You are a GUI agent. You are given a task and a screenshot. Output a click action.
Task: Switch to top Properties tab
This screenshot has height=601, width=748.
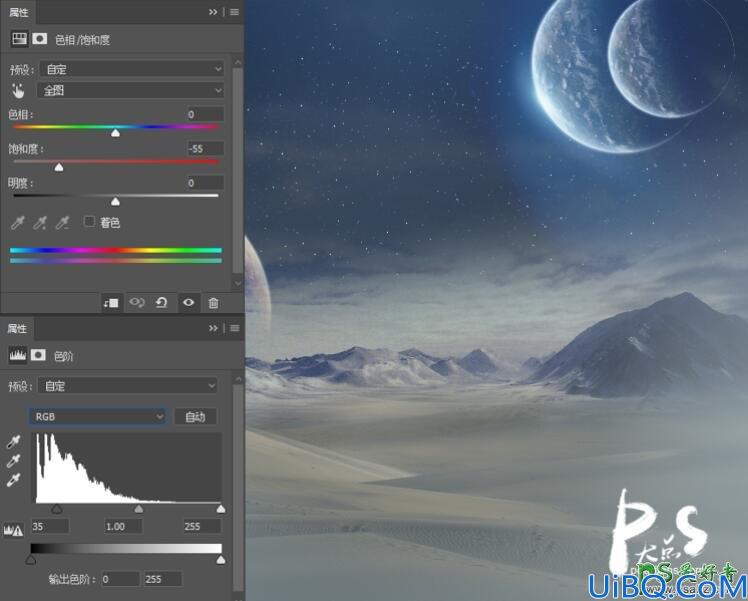pos(19,12)
